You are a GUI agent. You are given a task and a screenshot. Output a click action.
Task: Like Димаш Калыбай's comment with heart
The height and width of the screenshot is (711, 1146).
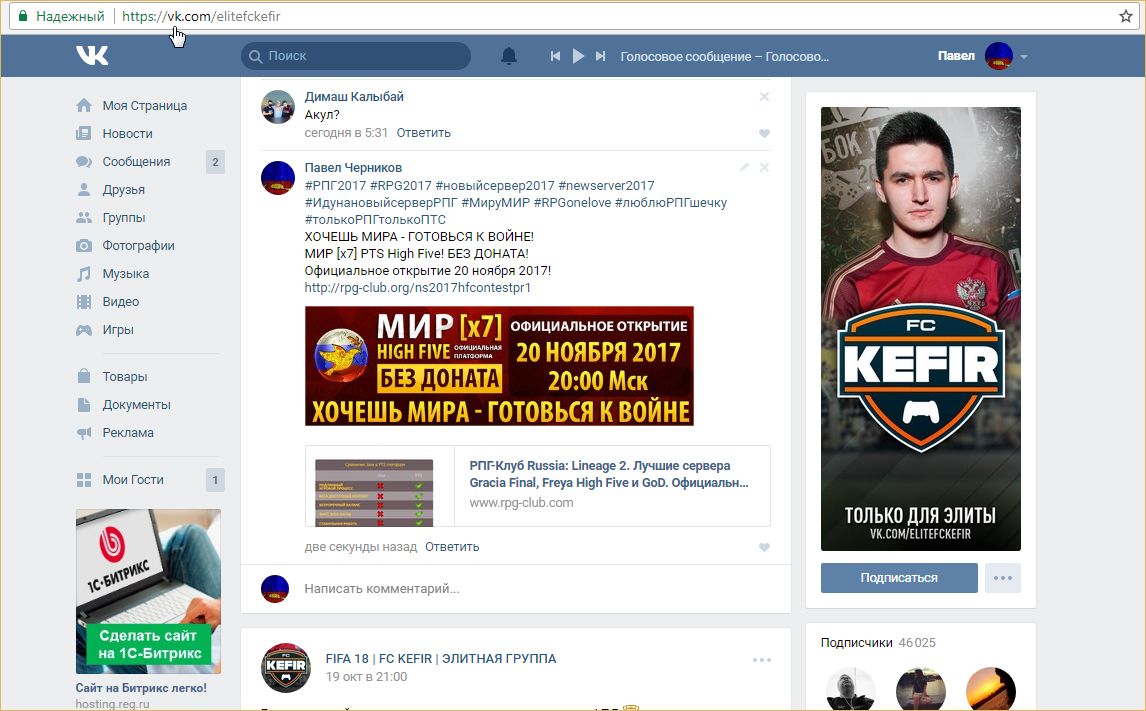click(x=764, y=133)
